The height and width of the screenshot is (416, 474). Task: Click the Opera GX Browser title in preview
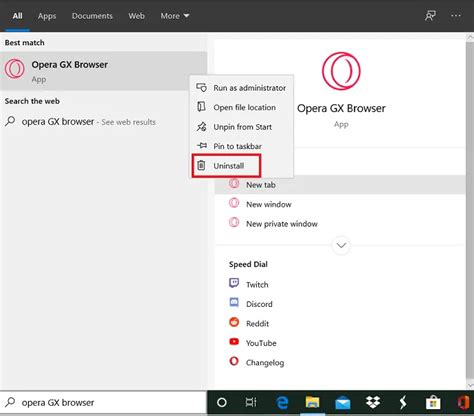pyautogui.click(x=341, y=108)
